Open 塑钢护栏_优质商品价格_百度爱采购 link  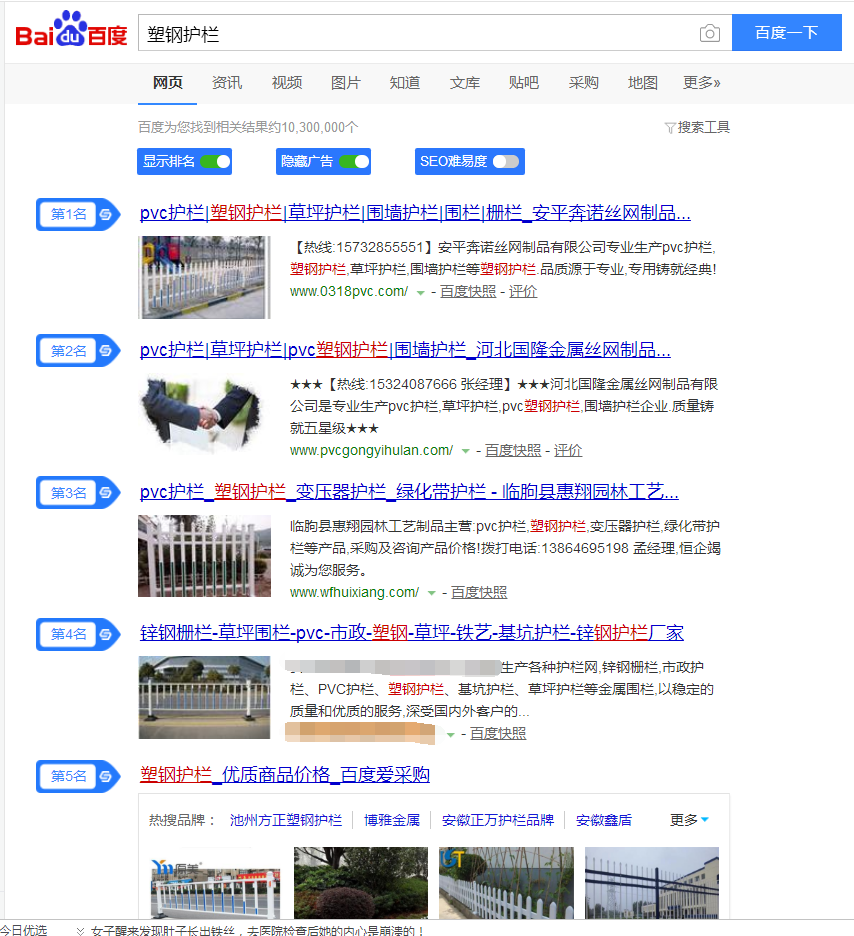(x=285, y=774)
